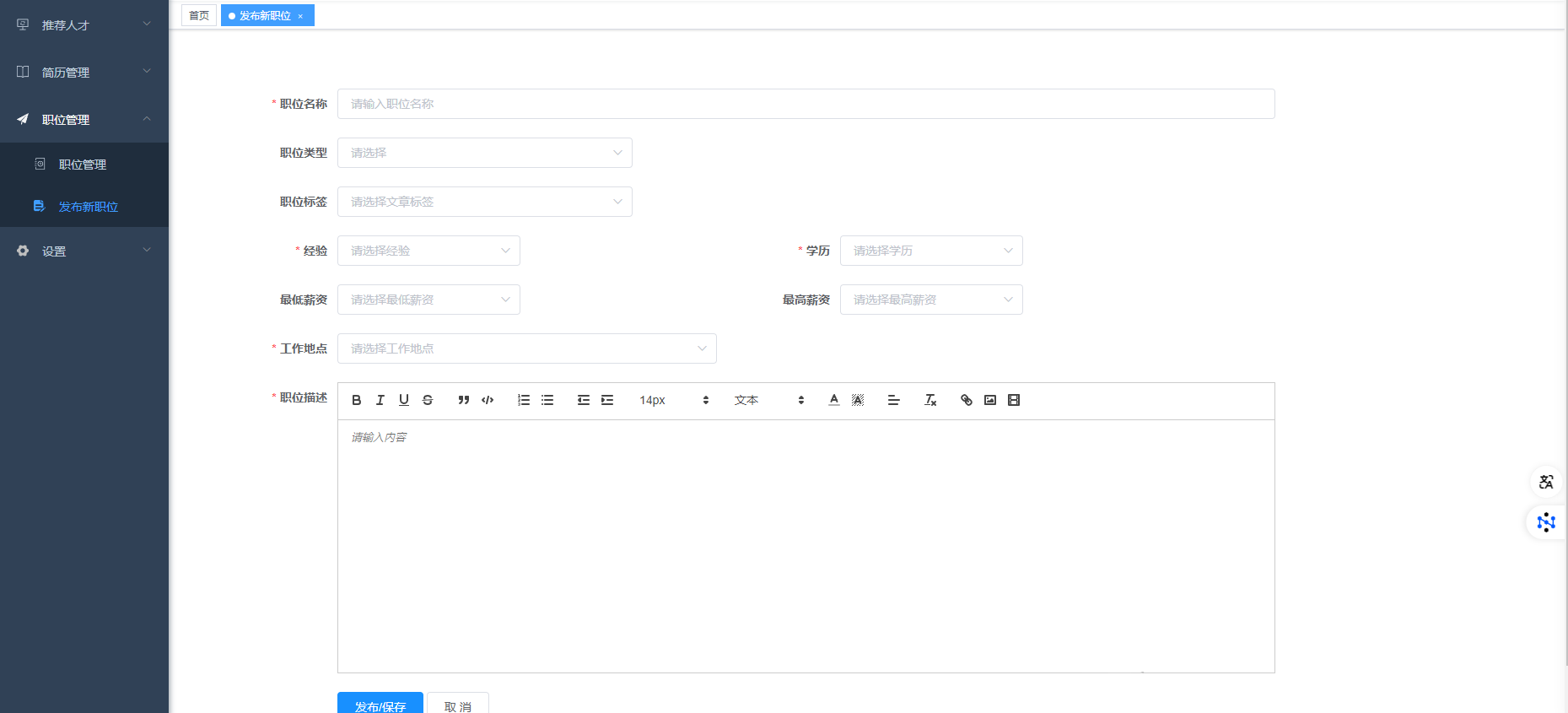Increase text indent in the editor

[607, 400]
